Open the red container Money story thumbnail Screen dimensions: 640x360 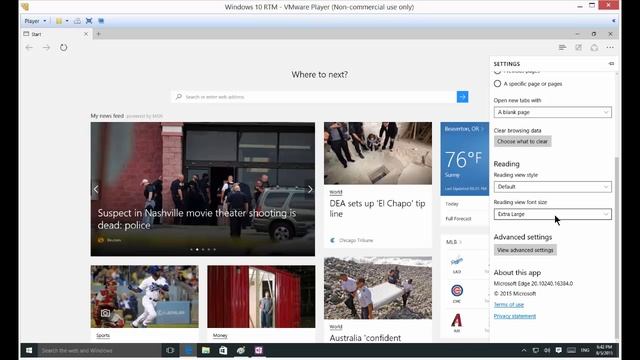pyautogui.click(x=261, y=297)
